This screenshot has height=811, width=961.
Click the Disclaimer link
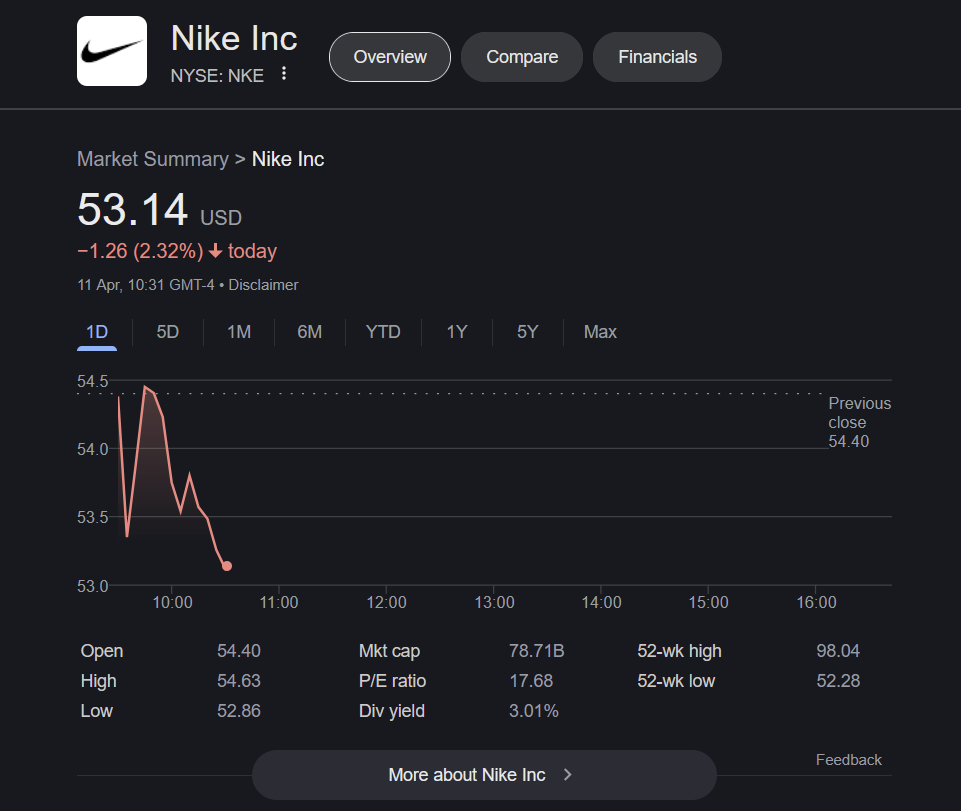[x=264, y=285]
